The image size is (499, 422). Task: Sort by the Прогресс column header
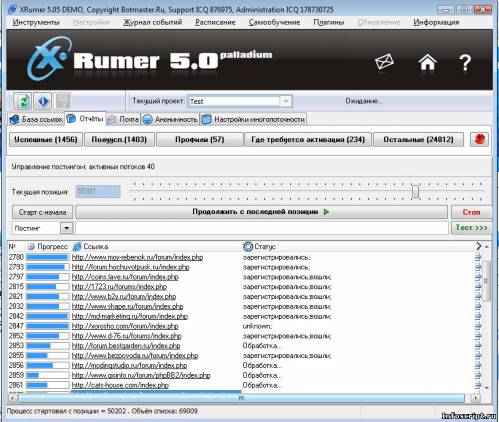[48, 247]
